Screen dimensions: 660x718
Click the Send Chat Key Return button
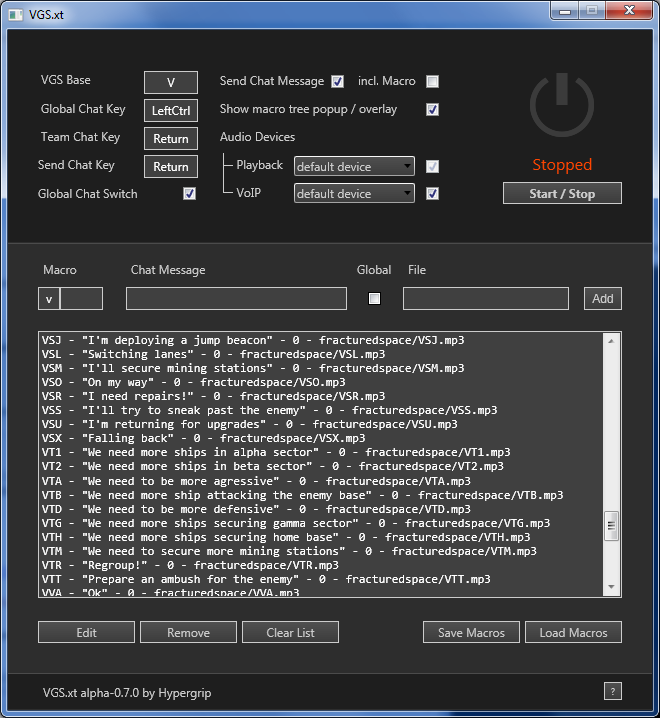(171, 166)
